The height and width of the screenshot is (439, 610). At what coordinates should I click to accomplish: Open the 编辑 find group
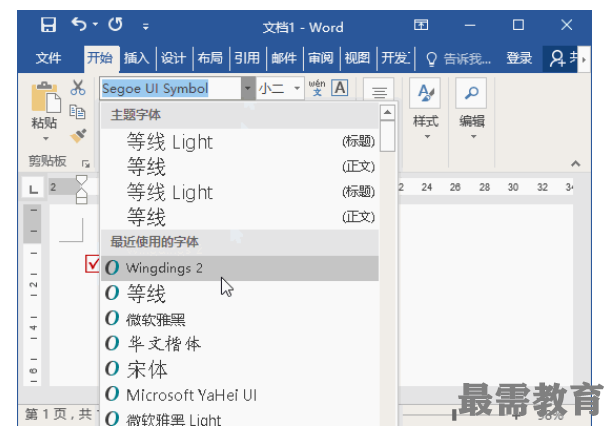[472, 110]
